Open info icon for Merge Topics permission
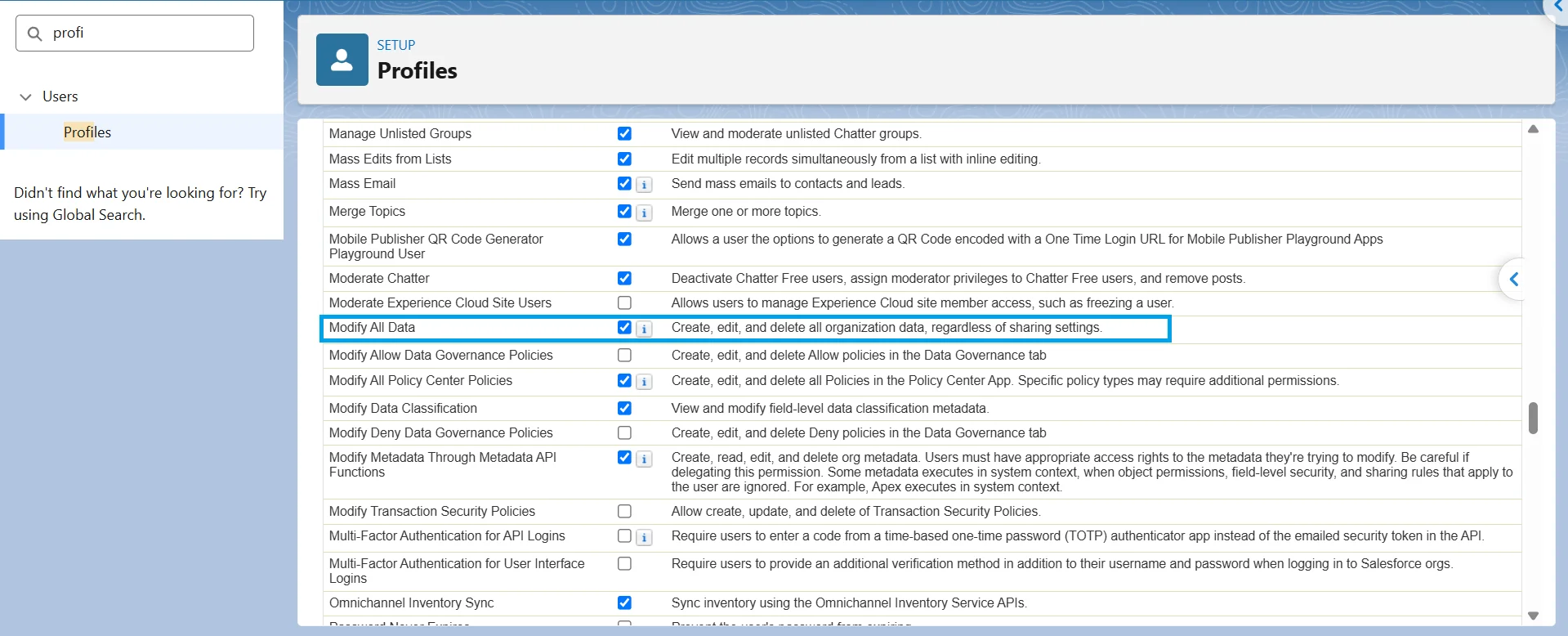 point(644,213)
